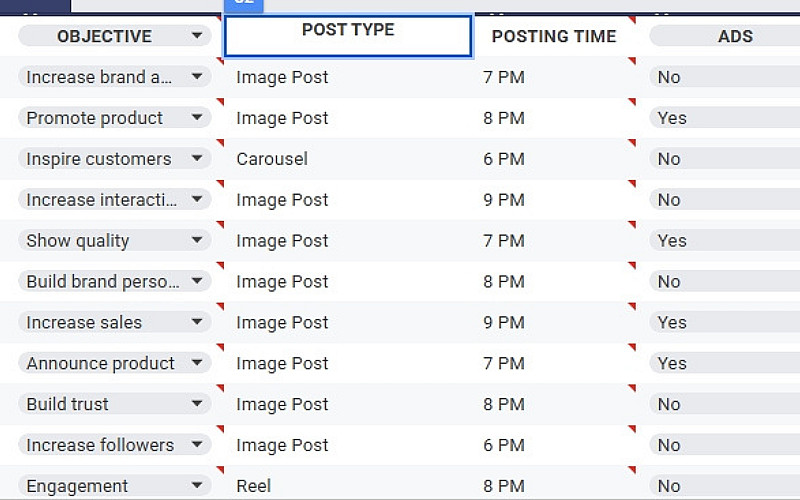The image size is (800, 500).
Task: Open the 'Promote product' dropdown arrow
Action: point(196,118)
